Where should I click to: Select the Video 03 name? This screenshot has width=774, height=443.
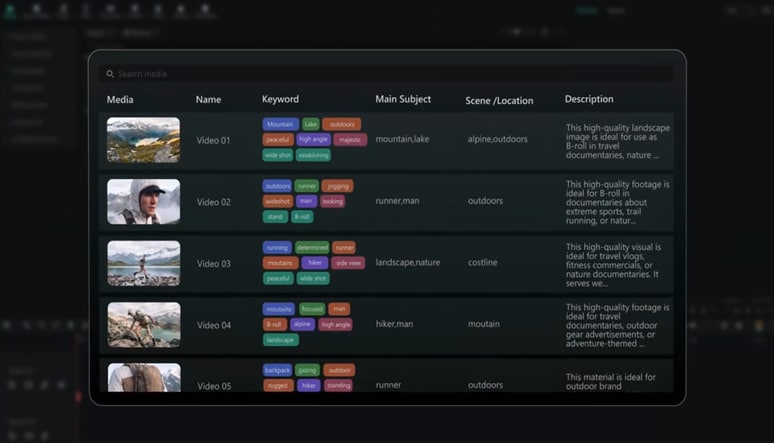[214, 264]
